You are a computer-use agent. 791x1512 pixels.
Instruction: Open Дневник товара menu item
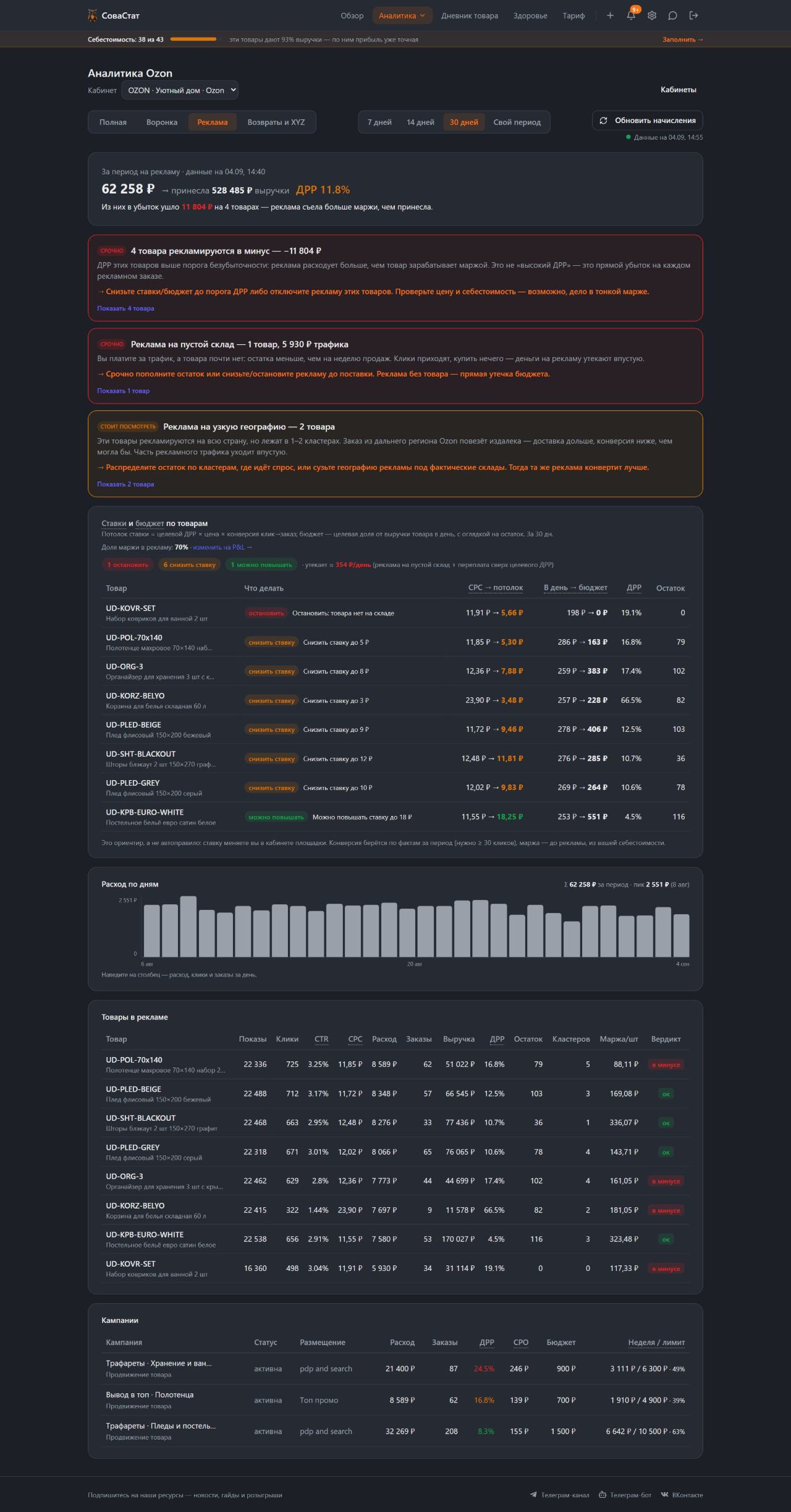click(470, 15)
